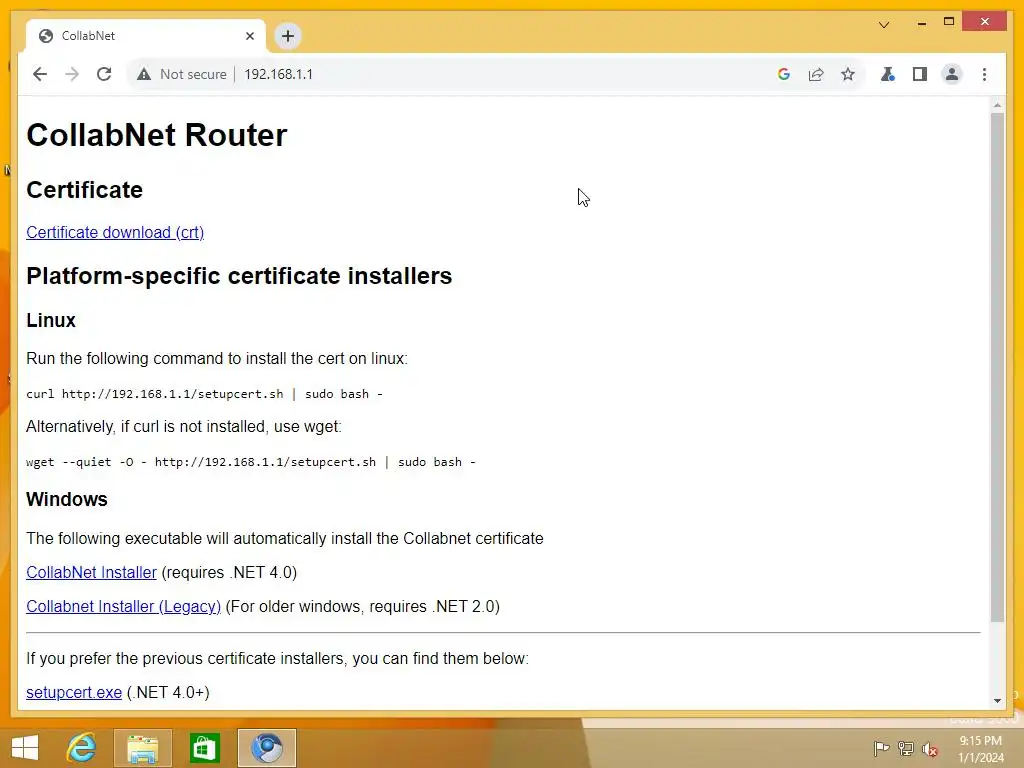Click the network tray icon
Screen dimensions: 1024x768
[906, 748]
